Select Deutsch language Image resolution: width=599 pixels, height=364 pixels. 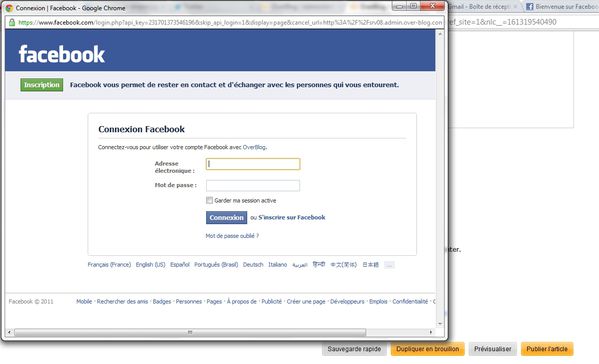253,264
